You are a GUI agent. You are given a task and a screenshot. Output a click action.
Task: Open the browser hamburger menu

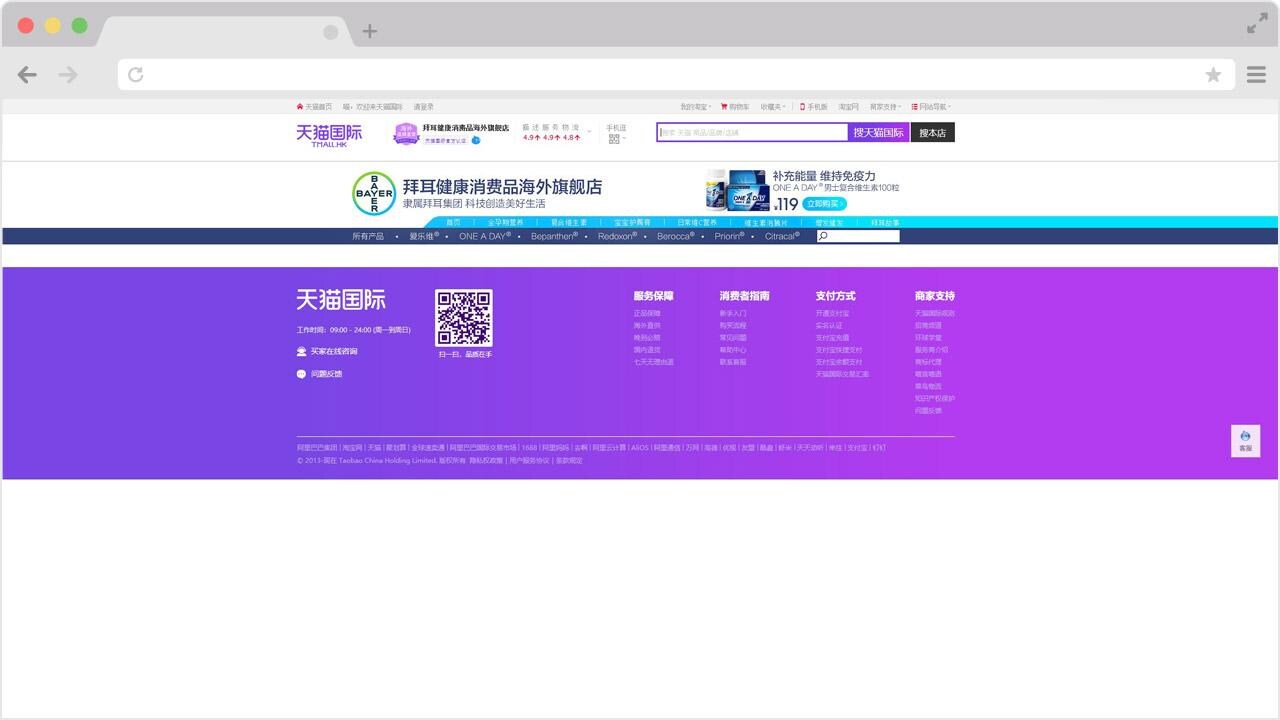click(1256, 75)
